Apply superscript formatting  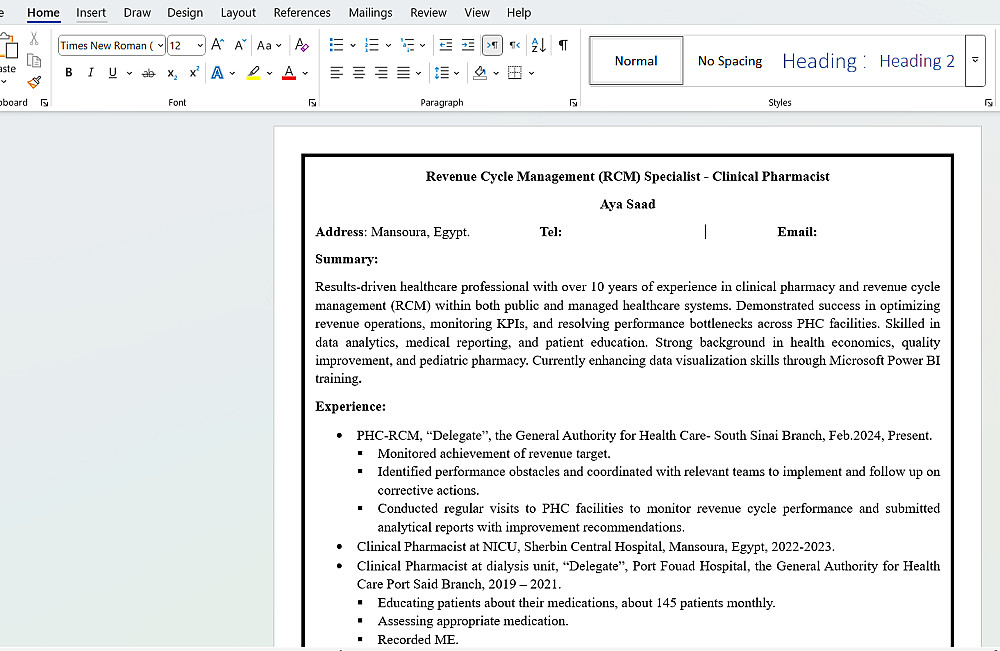pos(194,72)
